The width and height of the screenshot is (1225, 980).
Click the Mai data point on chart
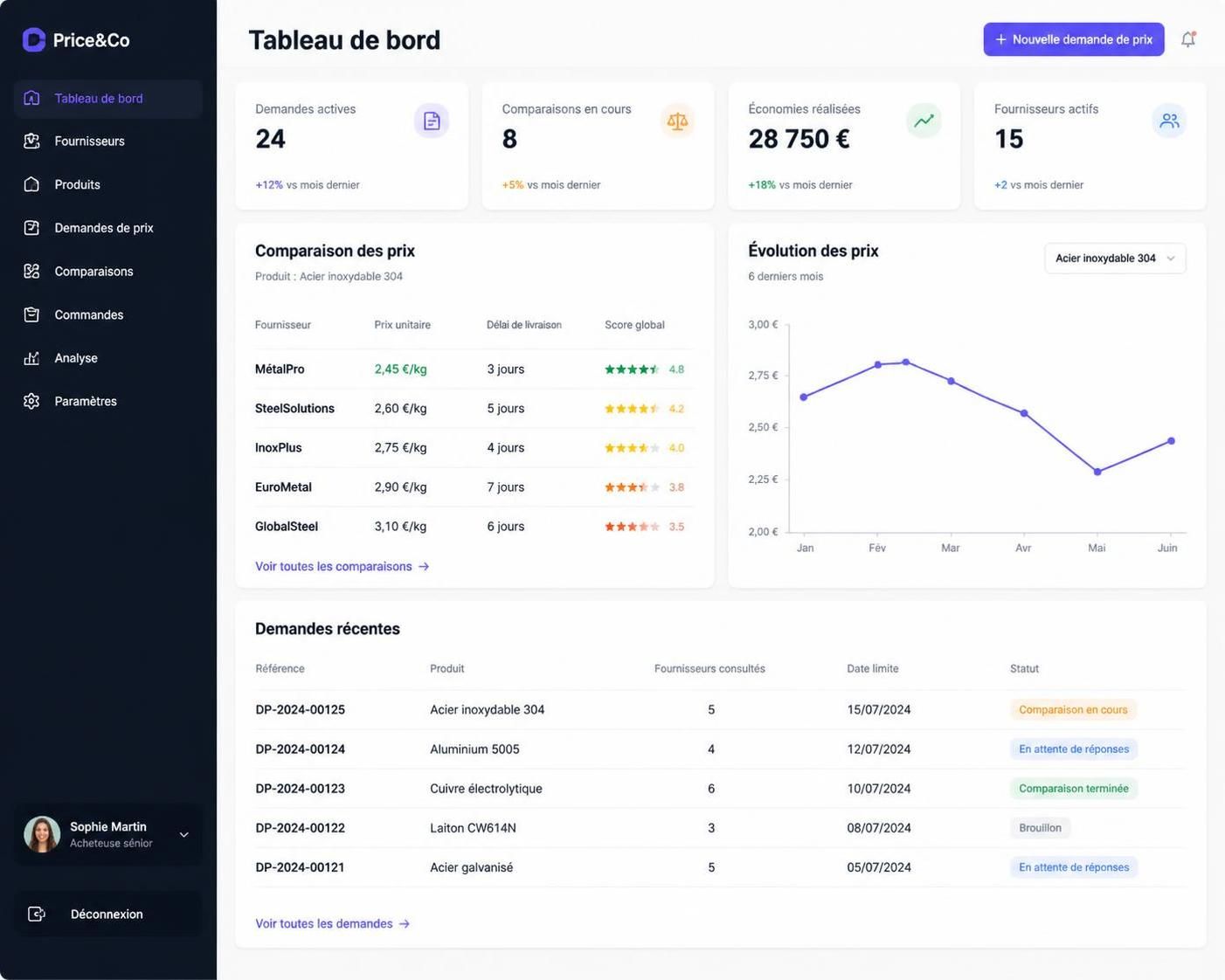click(1097, 472)
